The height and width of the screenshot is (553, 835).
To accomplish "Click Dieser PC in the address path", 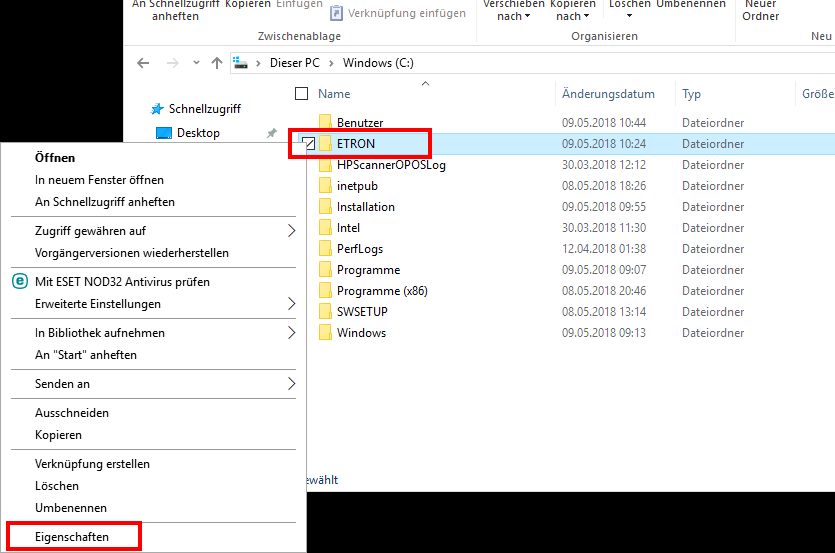I will (297, 63).
